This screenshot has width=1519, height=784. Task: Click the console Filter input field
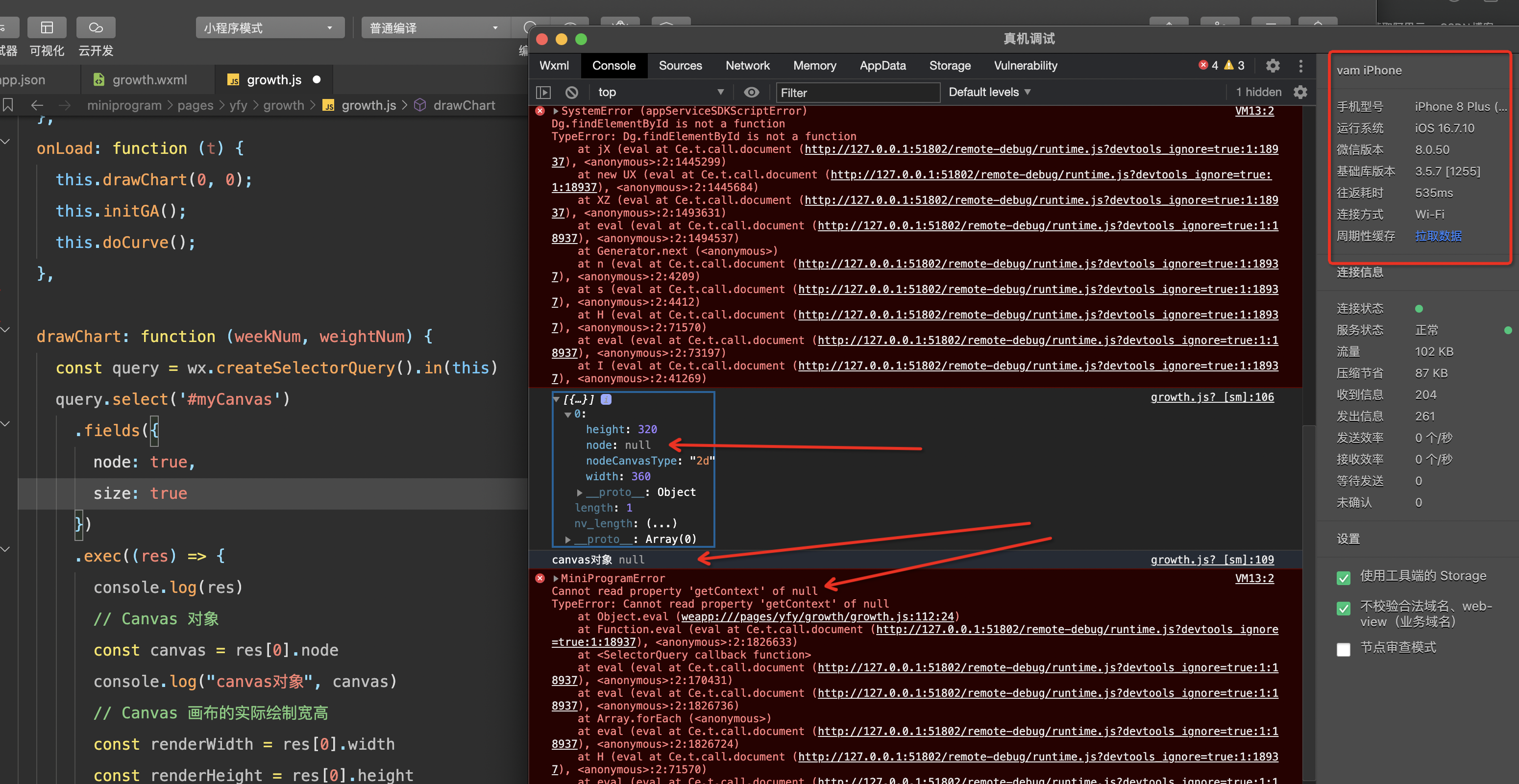[x=857, y=93]
